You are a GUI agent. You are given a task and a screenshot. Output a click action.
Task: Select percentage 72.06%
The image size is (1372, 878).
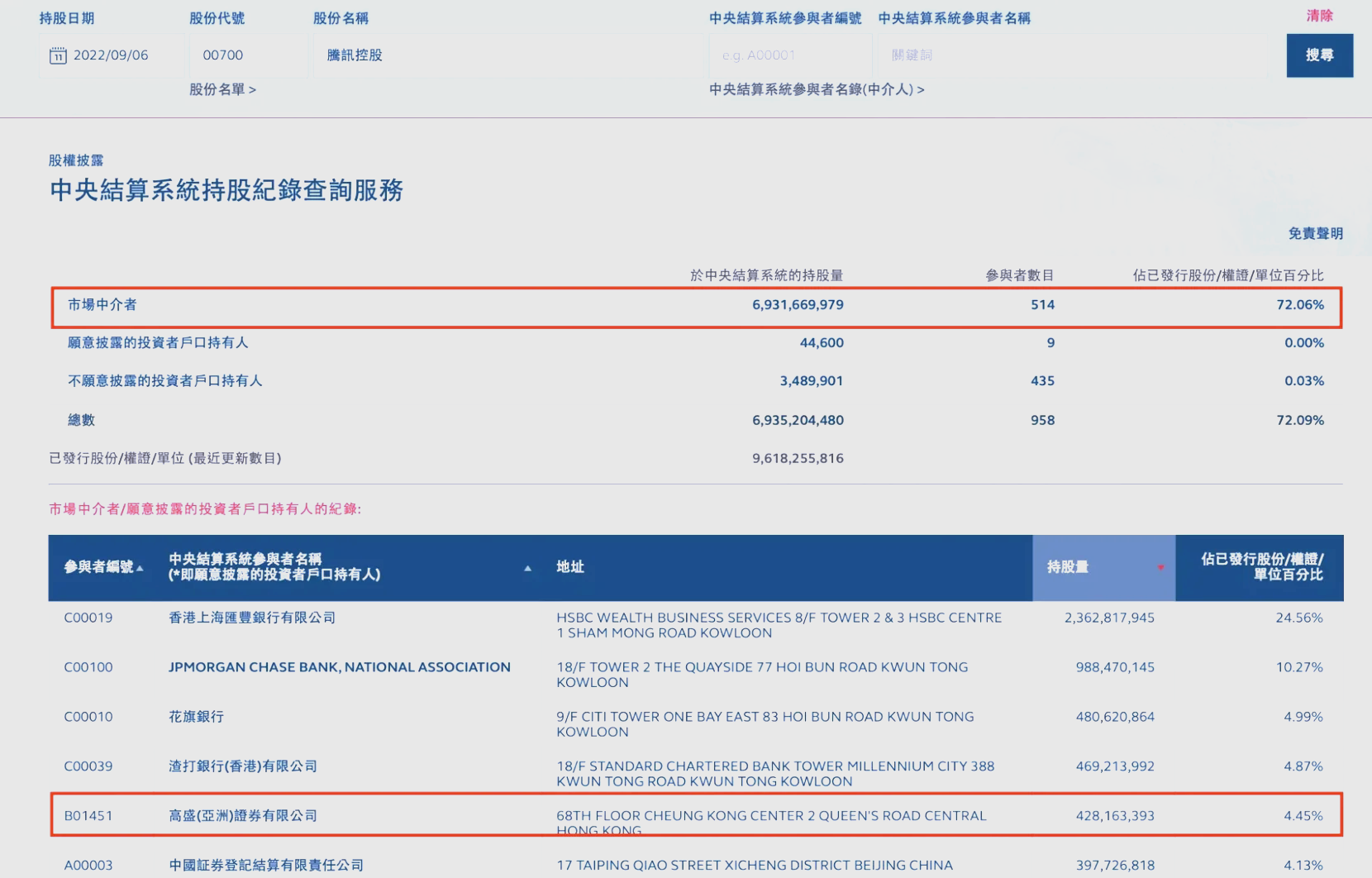tap(1300, 305)
